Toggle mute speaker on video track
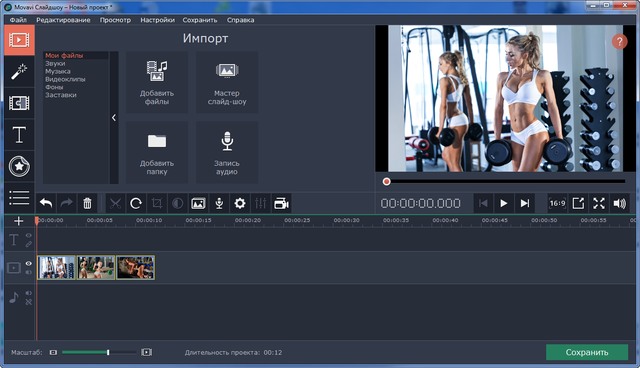Viewport: 640px width, 368px height. (29, 272)
